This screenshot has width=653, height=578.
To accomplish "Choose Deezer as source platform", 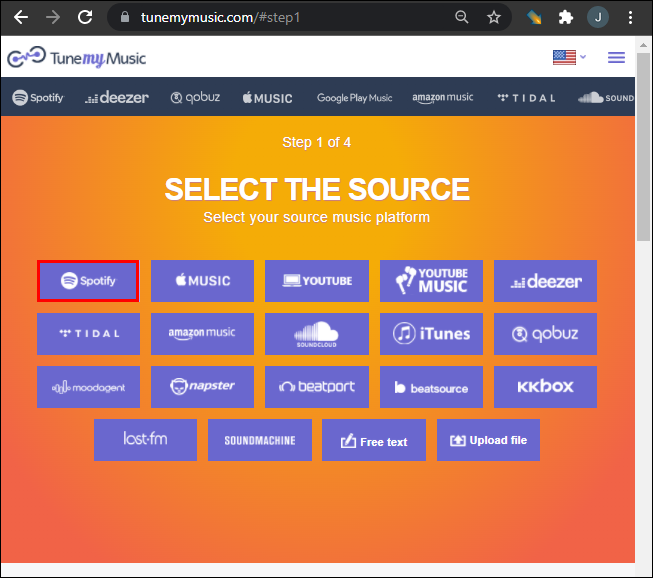I will [x=545, y=281].
